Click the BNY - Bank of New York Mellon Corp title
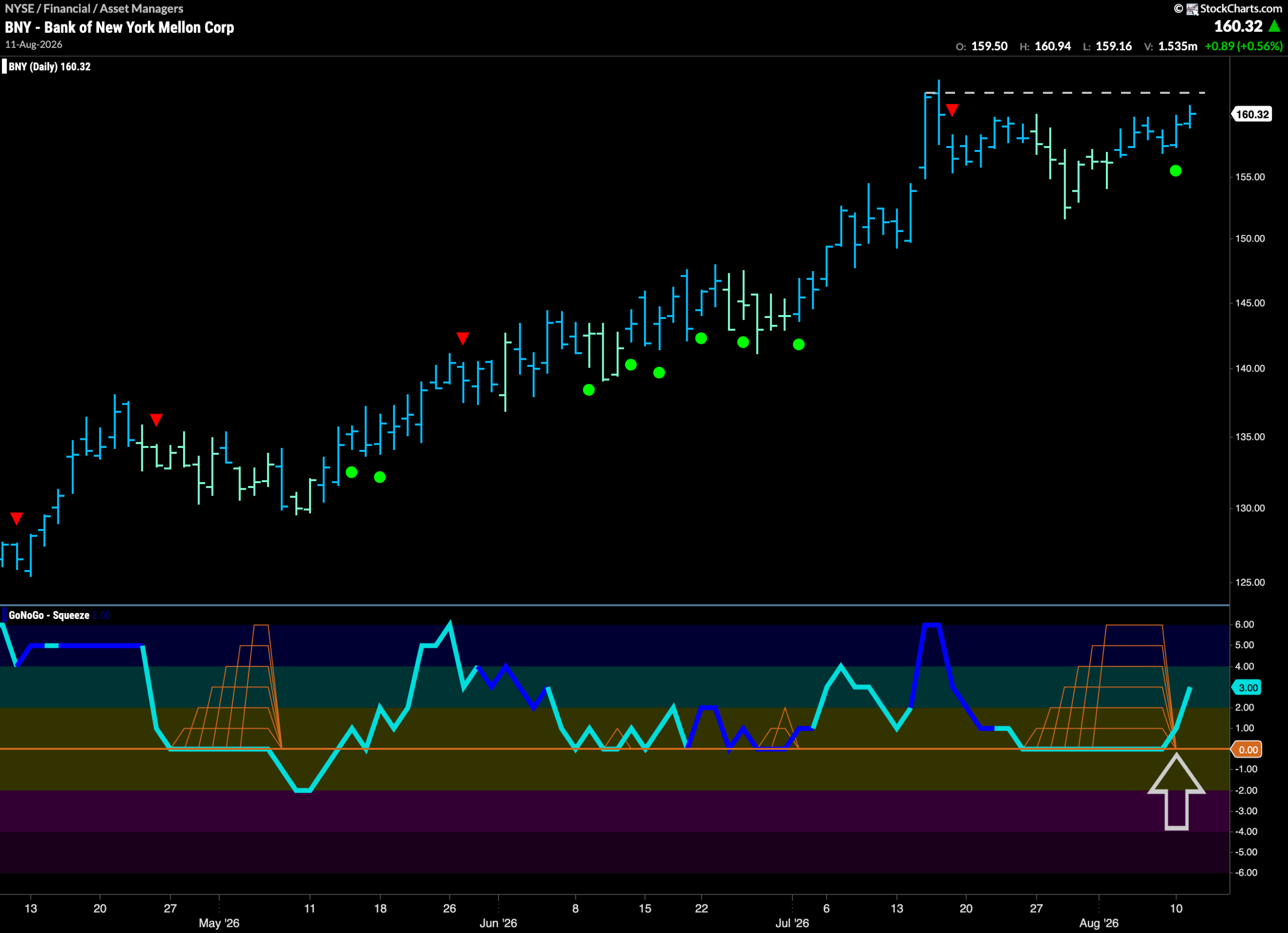This screenshot has height=933, width=1288. click(119, 27)
